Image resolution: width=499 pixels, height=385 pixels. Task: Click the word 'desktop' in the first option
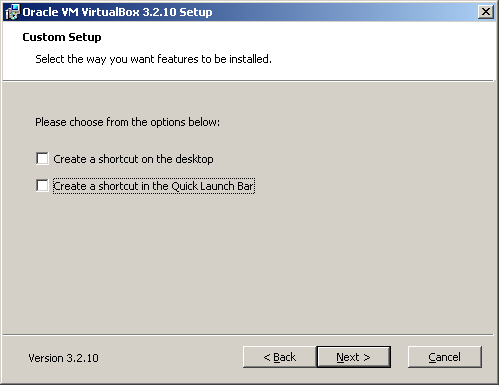pos(194,159)
